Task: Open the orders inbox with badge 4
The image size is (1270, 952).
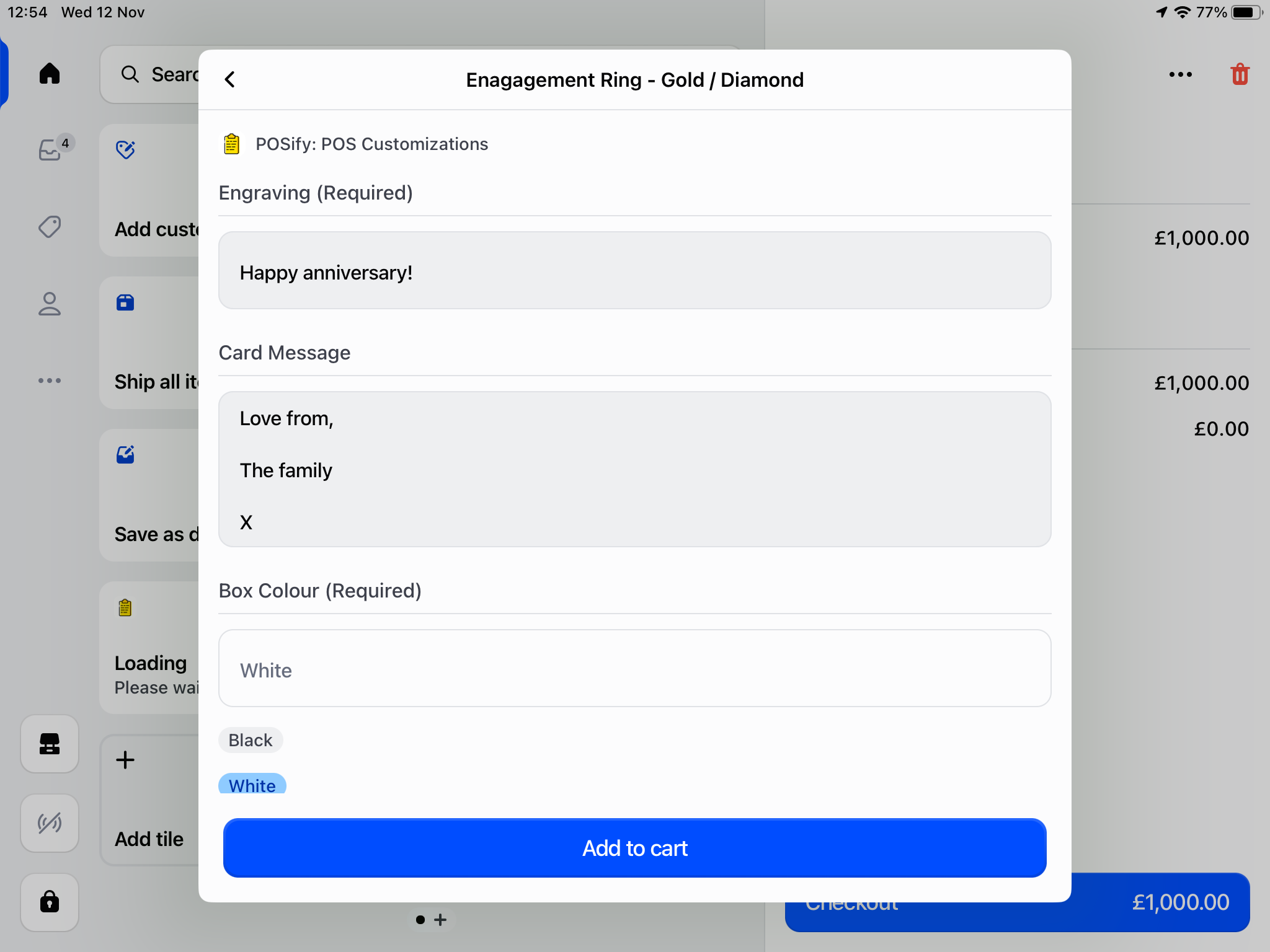Action: [51, 149]
